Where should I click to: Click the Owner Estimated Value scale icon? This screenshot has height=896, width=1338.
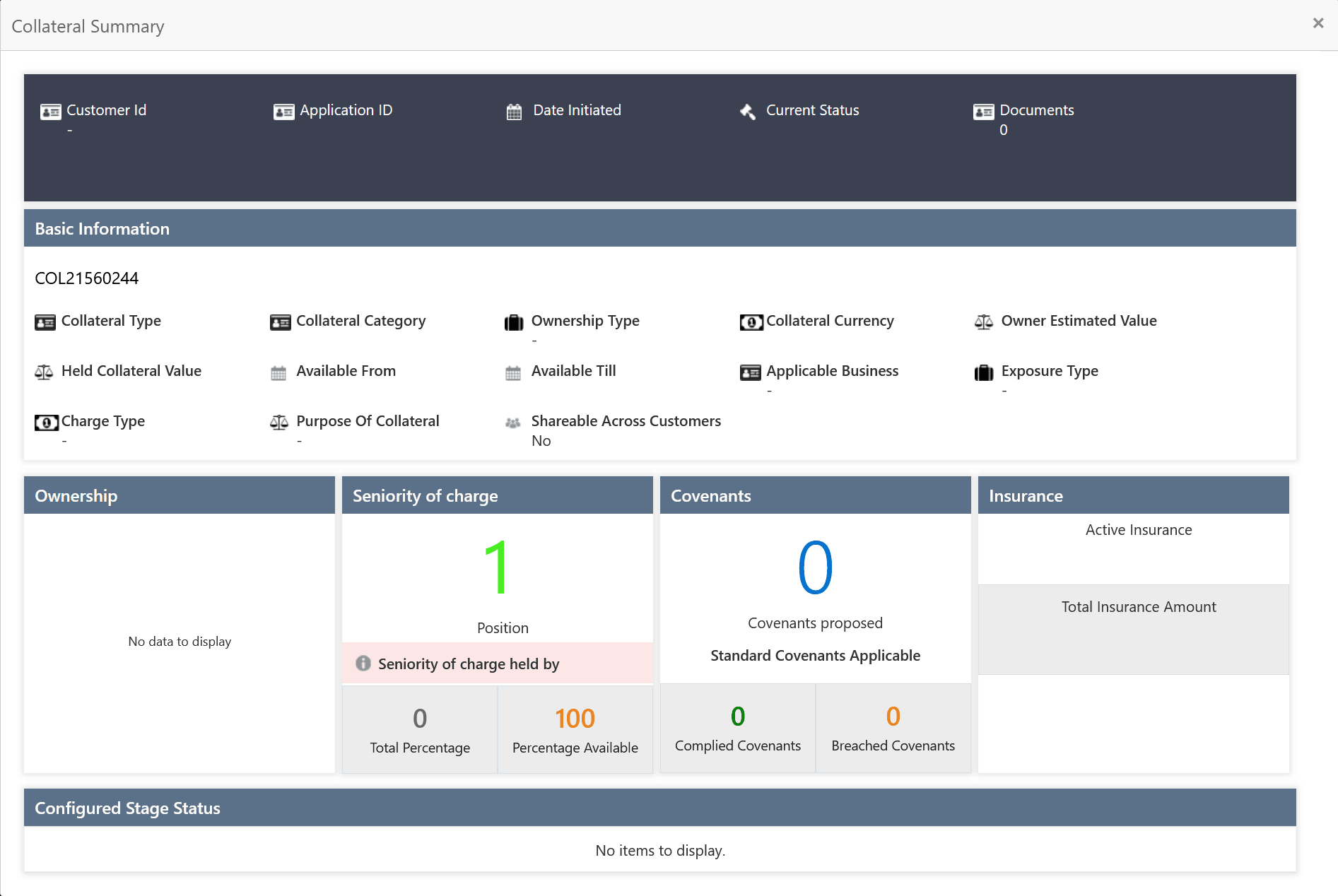pyautogui.click(x=984, y=322)
